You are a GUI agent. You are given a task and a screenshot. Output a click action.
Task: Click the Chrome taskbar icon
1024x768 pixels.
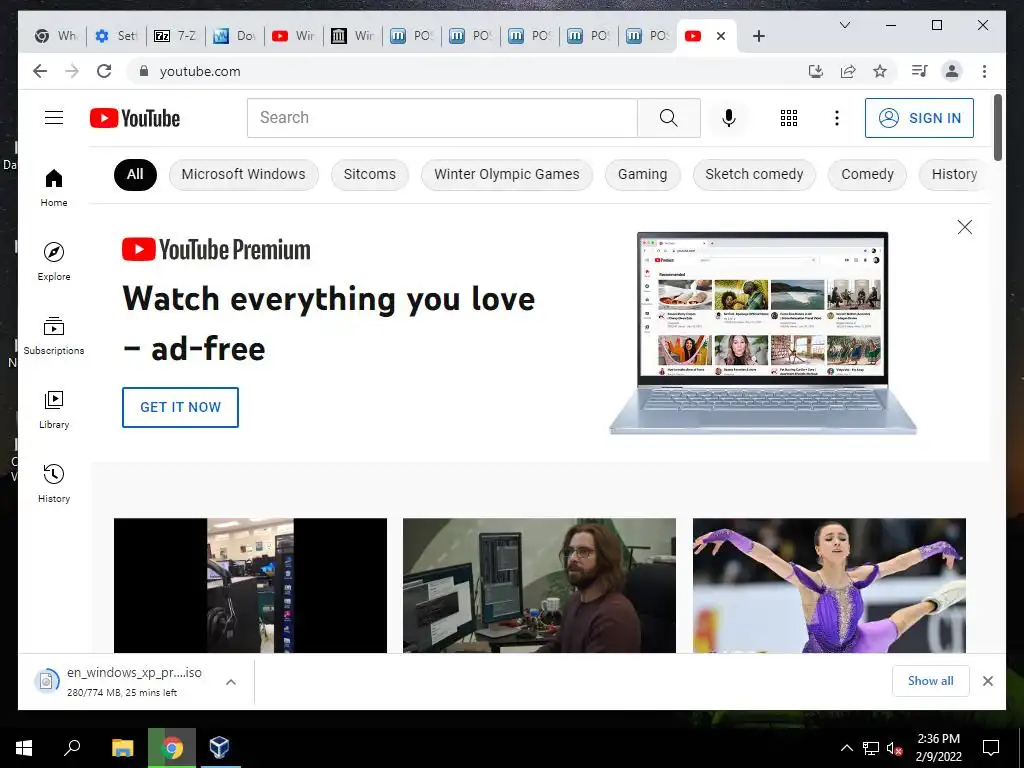pos(172,748)
